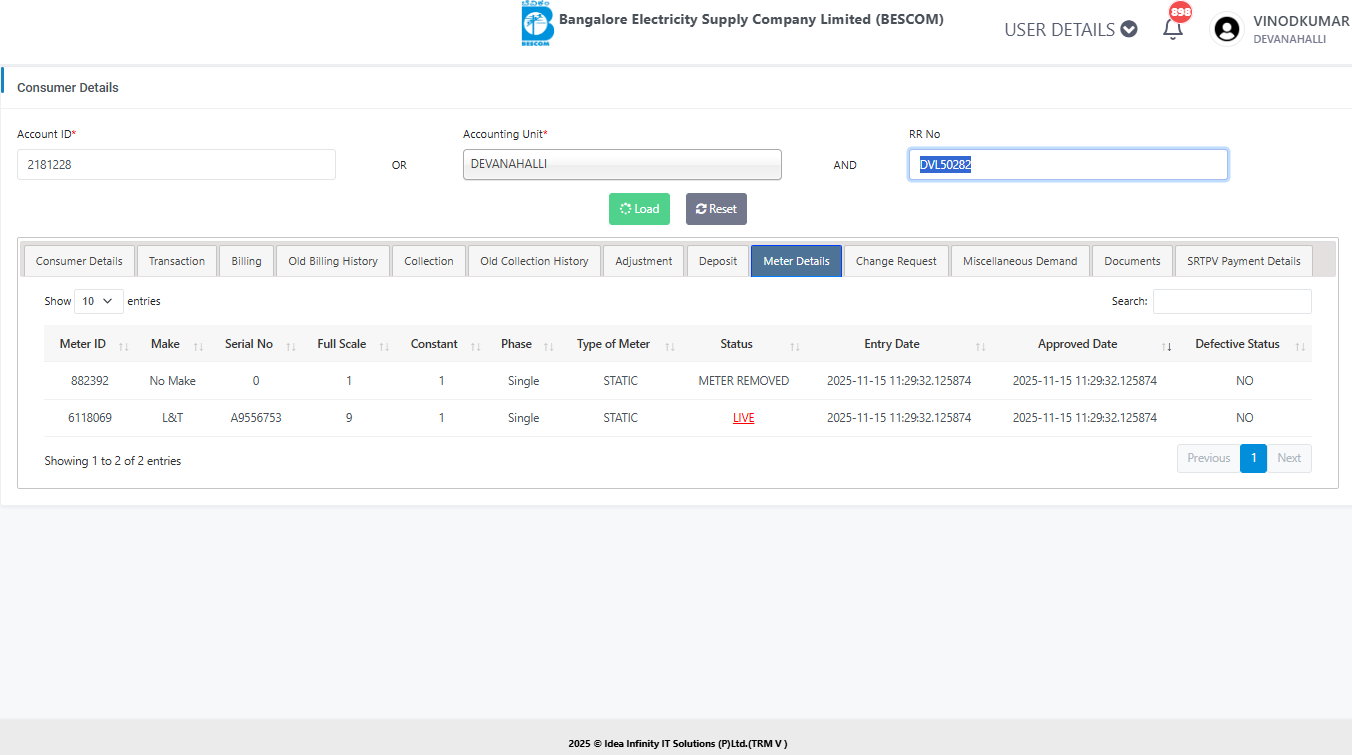Open the notifications bell icon
1352x755 pixels.
pyautogui.click(x=1173, y=29)
